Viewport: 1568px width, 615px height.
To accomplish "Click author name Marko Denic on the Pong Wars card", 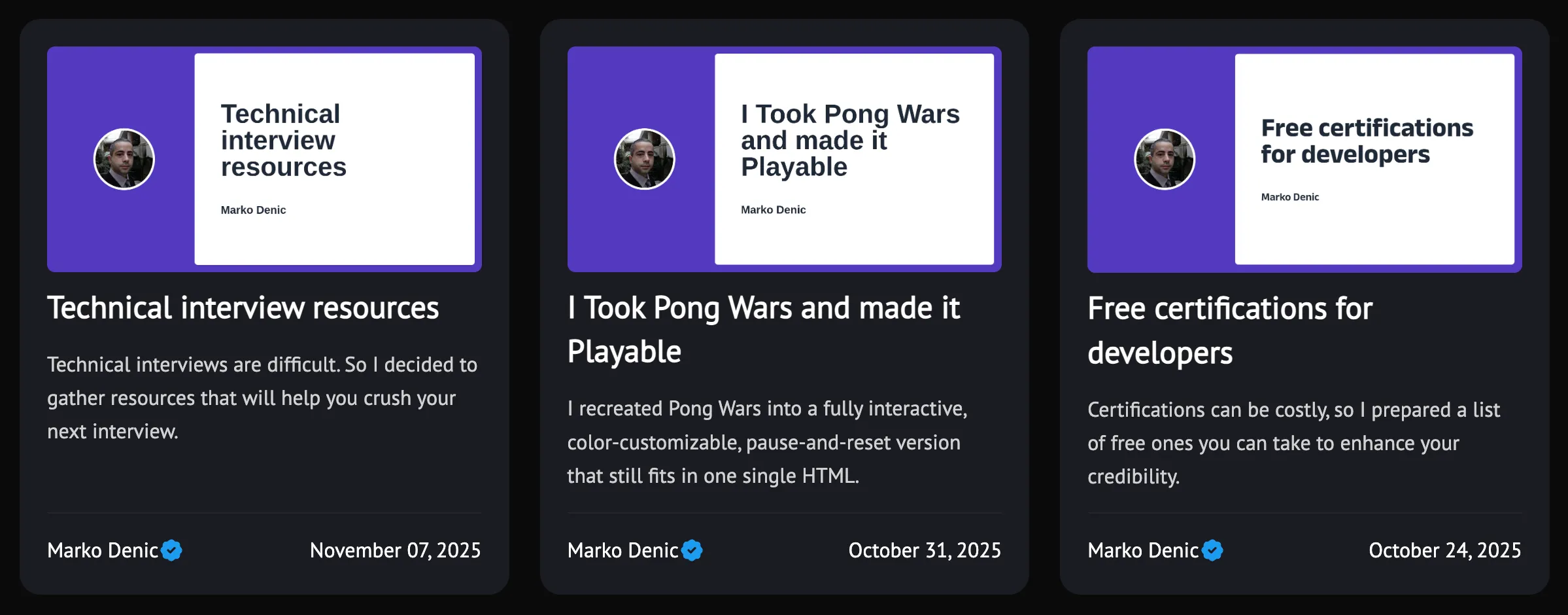I will click(622, 550).
